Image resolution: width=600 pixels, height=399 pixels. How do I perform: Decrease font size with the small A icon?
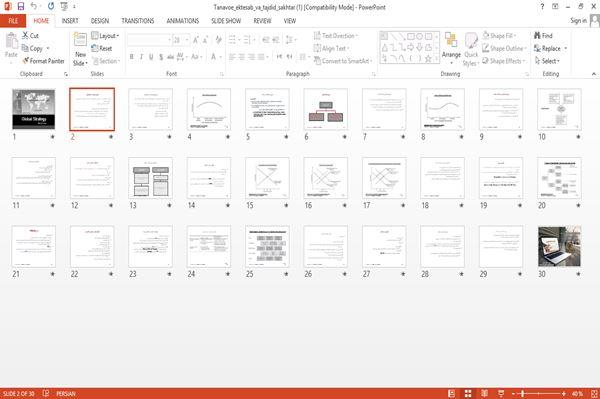coord(205,40)
